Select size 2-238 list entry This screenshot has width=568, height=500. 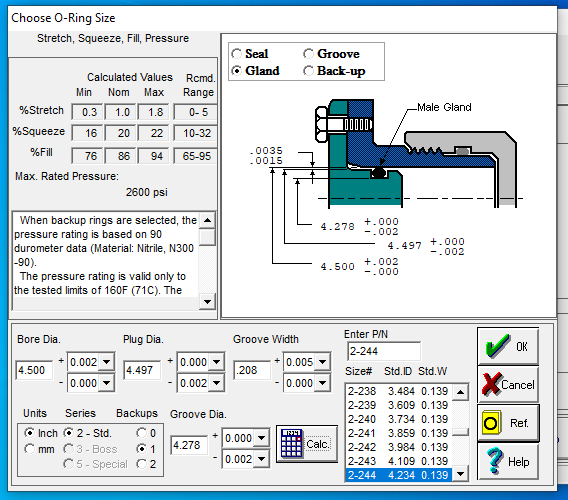pos(398,391)
